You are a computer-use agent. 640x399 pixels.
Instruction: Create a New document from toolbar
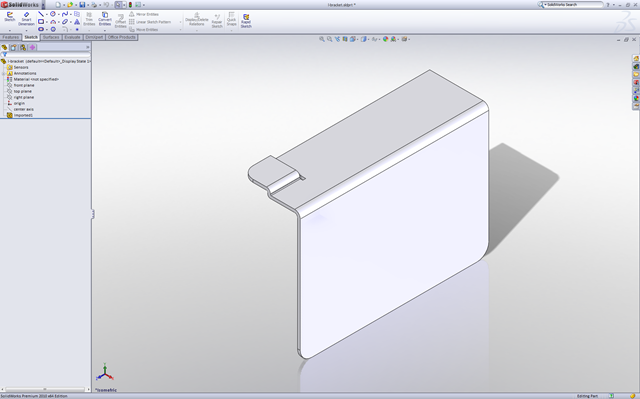[x=58, y=5]
